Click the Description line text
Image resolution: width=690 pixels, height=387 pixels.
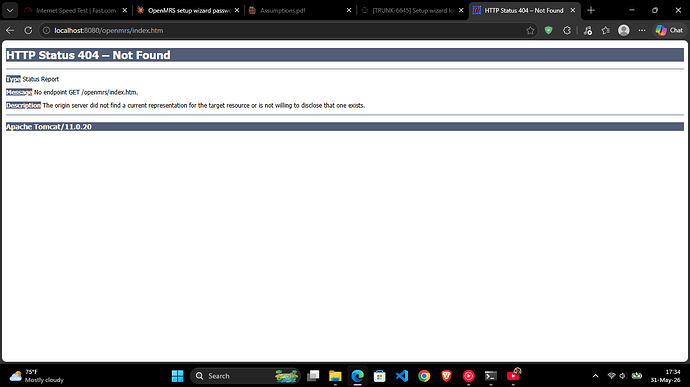204,106
